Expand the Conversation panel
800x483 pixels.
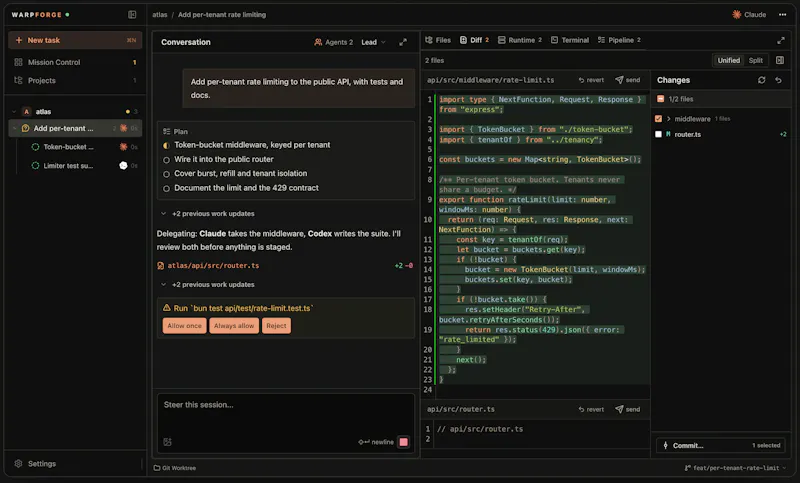[x=403, y=42]
